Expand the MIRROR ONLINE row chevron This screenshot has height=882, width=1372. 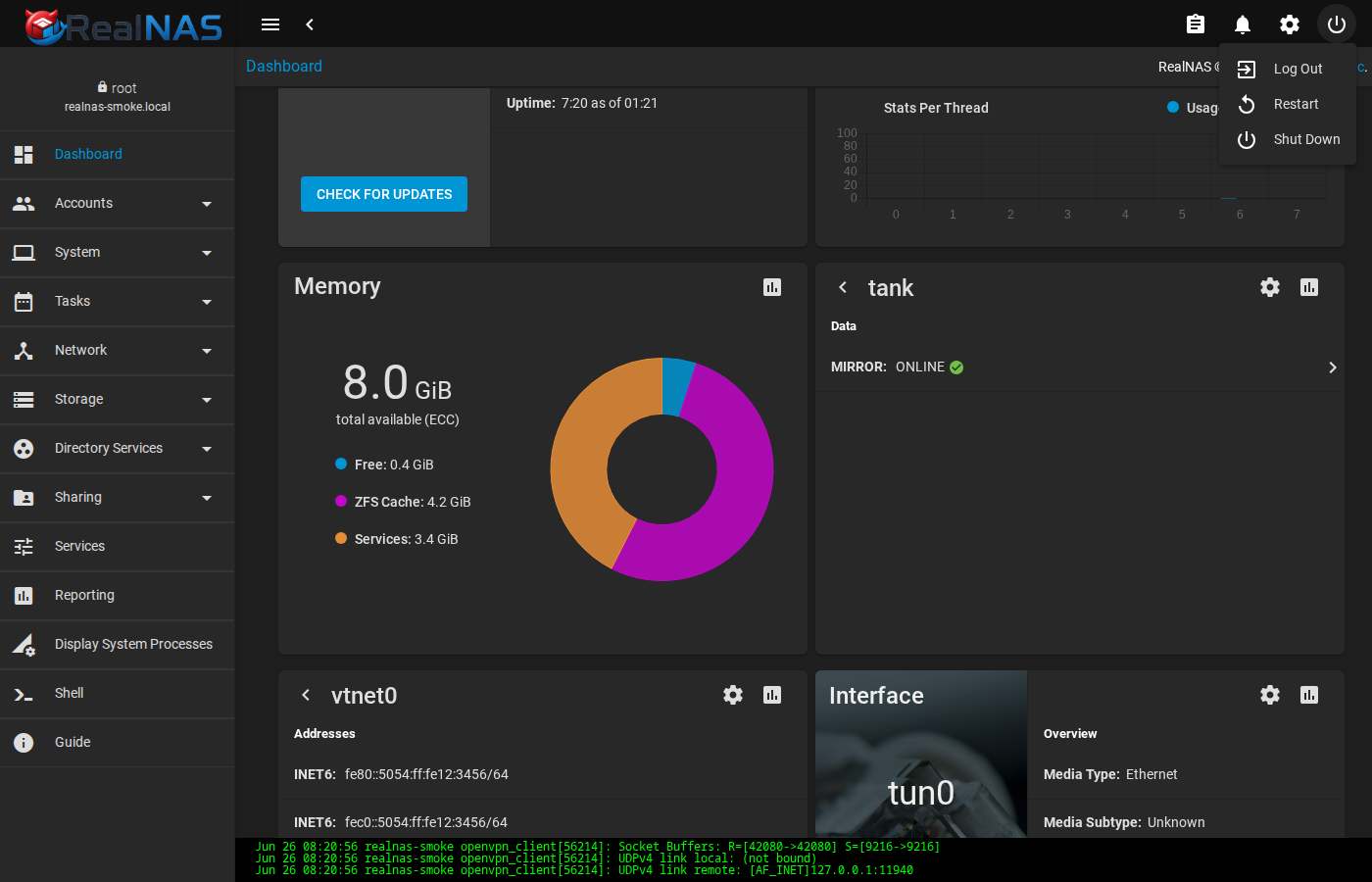click(x=1332, y=367)
